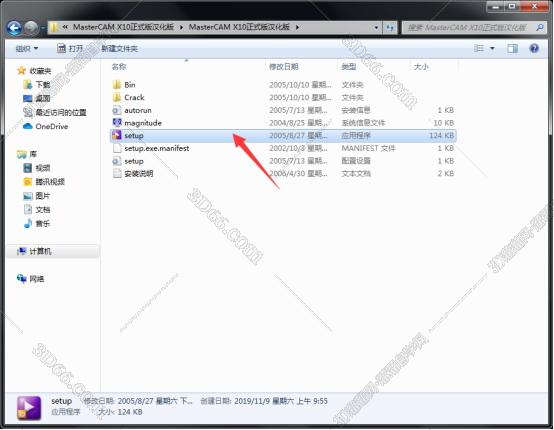Open 图片 library in sidebar
This screenshot has height=430, width=554.
click(x=37, y=196)
